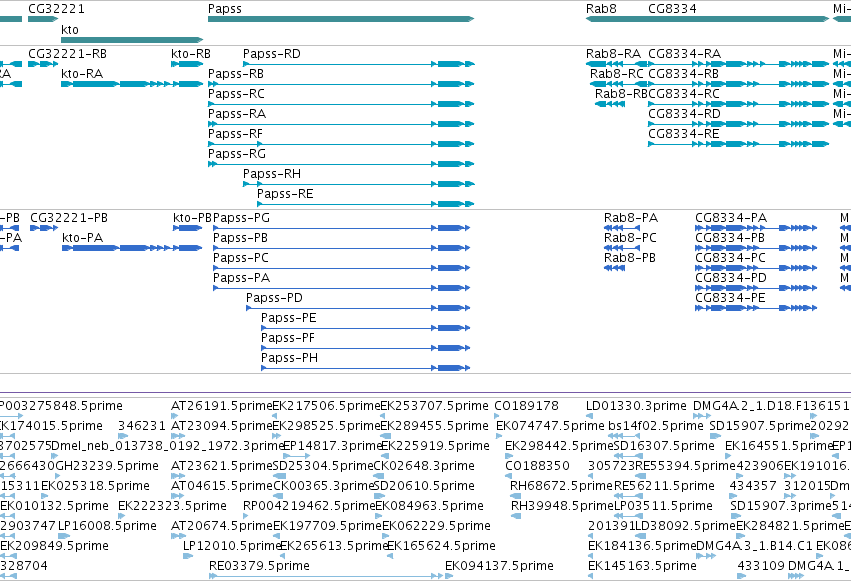Select transcript CG8334-RE
The image size is (851, 581).
pyautogui.click(x=739, y=144)
